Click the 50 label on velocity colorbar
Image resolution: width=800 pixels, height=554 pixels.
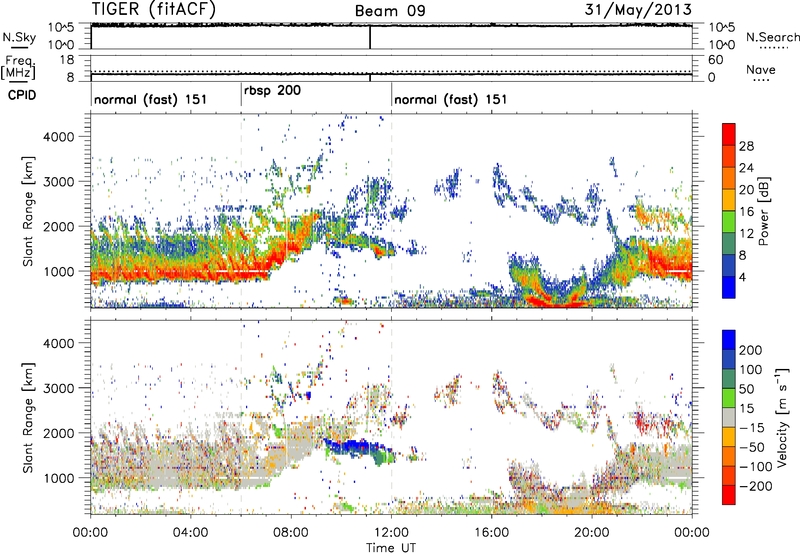[x=746, y=389]
